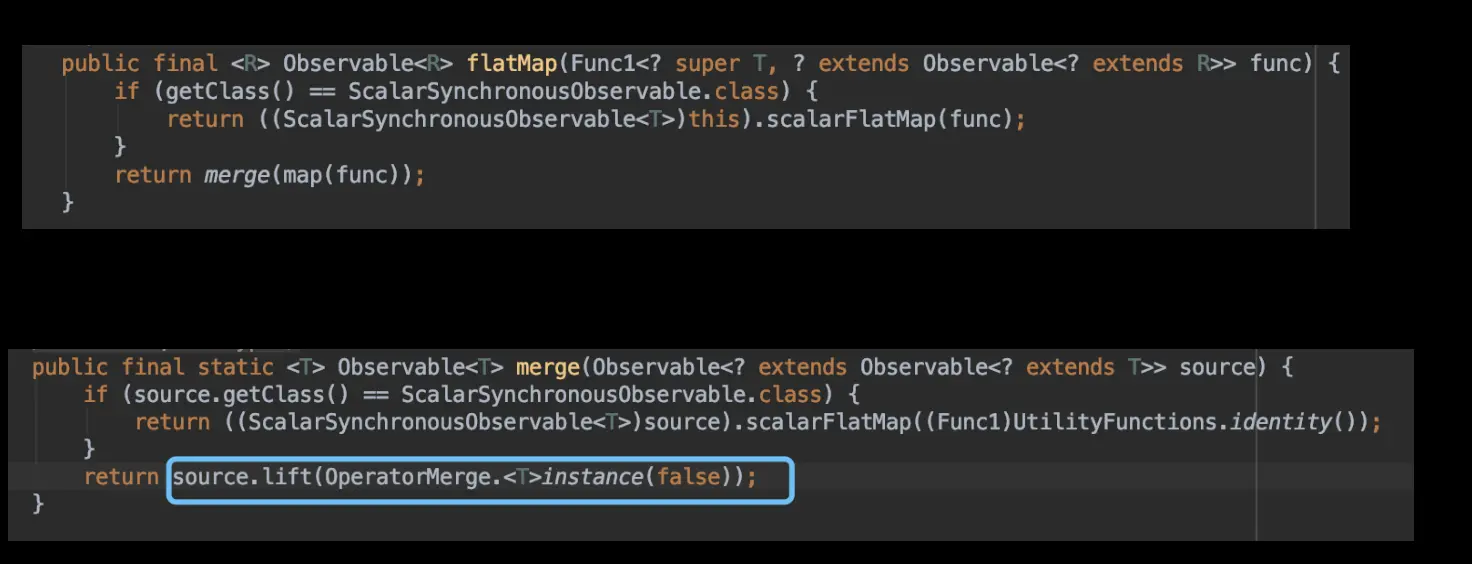Click the 'super' keyword in the flatMap signature
Viewport: 1472px width, 564px height.
pyautogui.click(x=707, y=64)
